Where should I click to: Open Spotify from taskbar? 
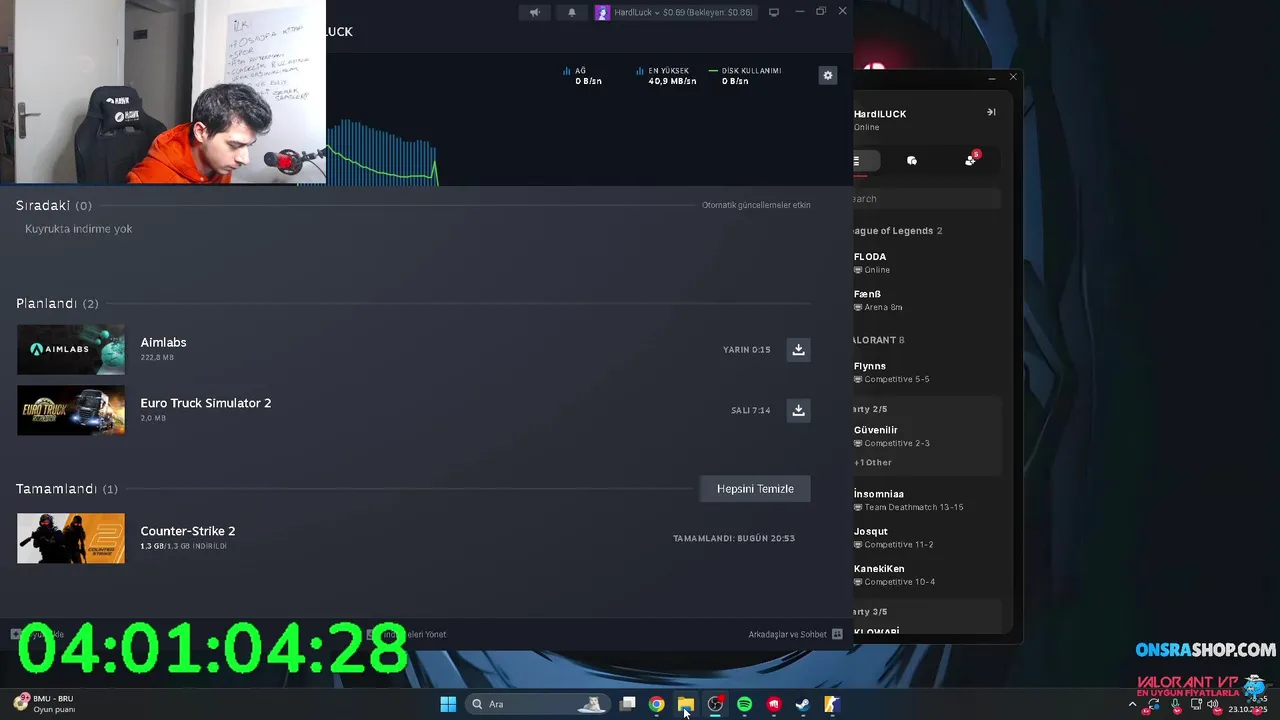(744, 704)
